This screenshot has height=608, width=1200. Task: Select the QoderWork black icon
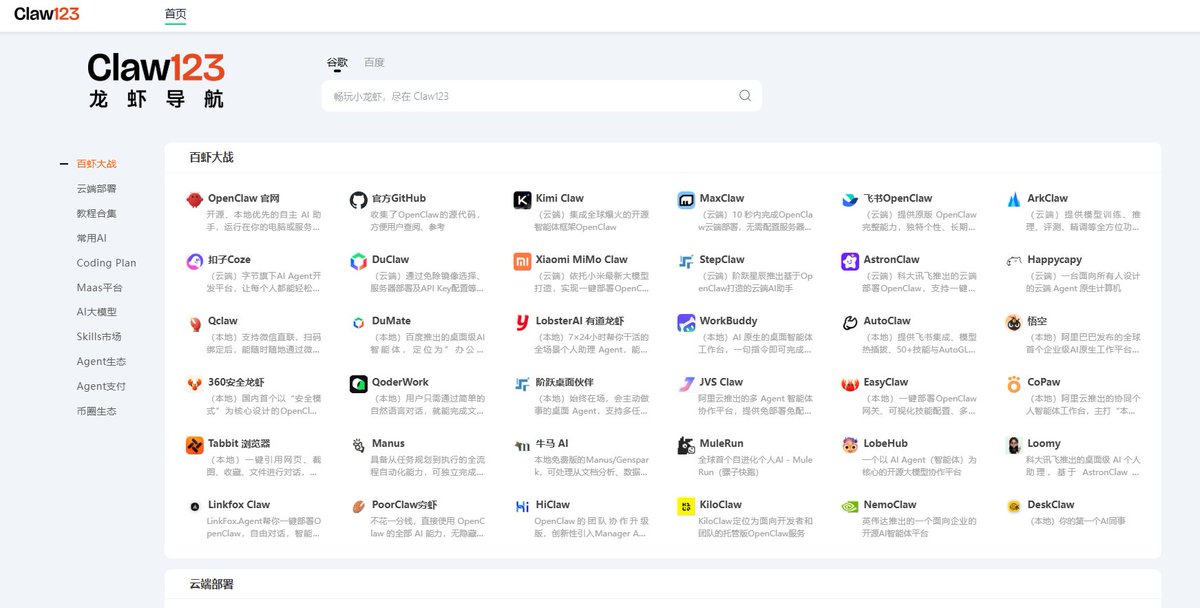(x=358, y=384)
